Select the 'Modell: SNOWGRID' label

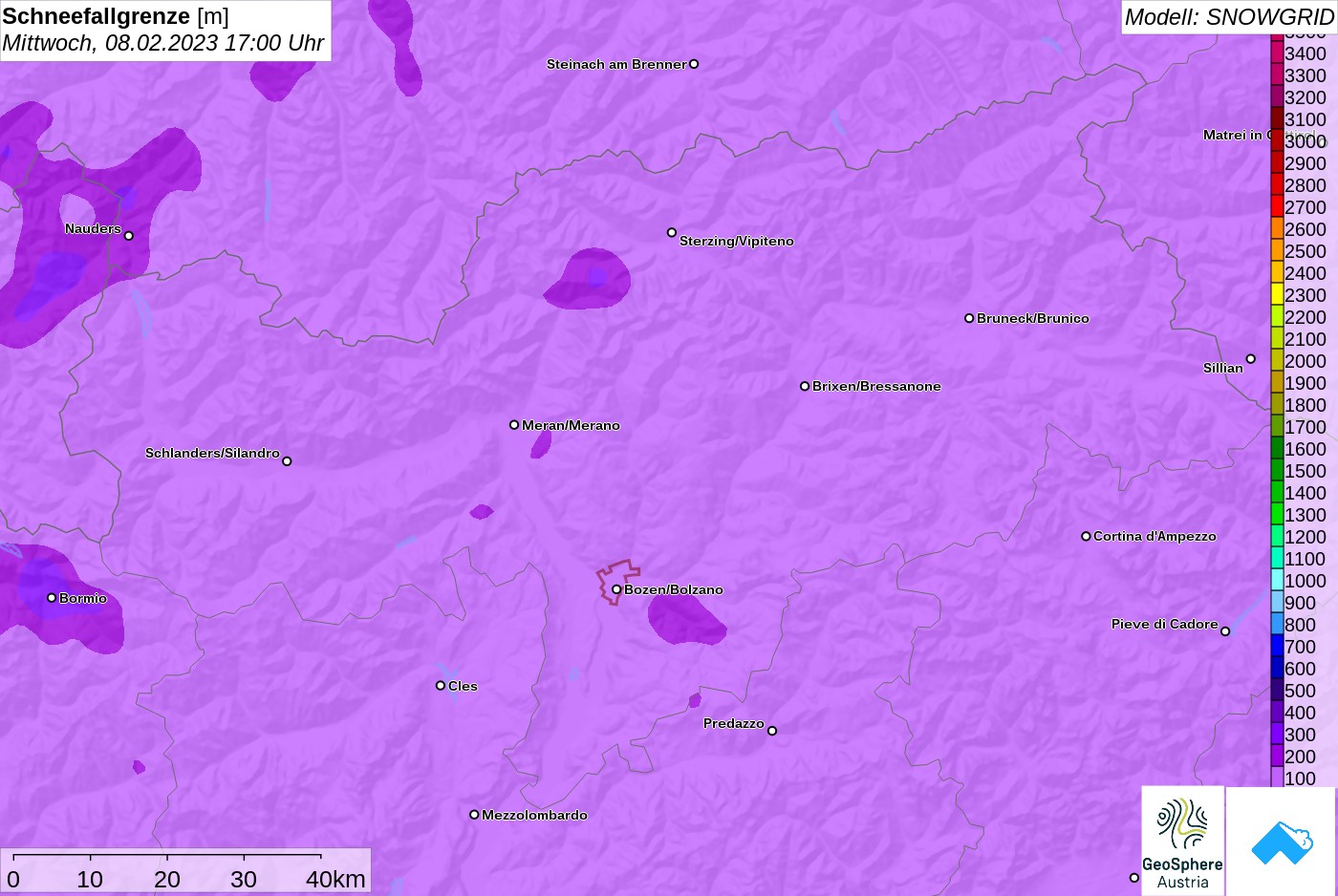point(1229,17)
